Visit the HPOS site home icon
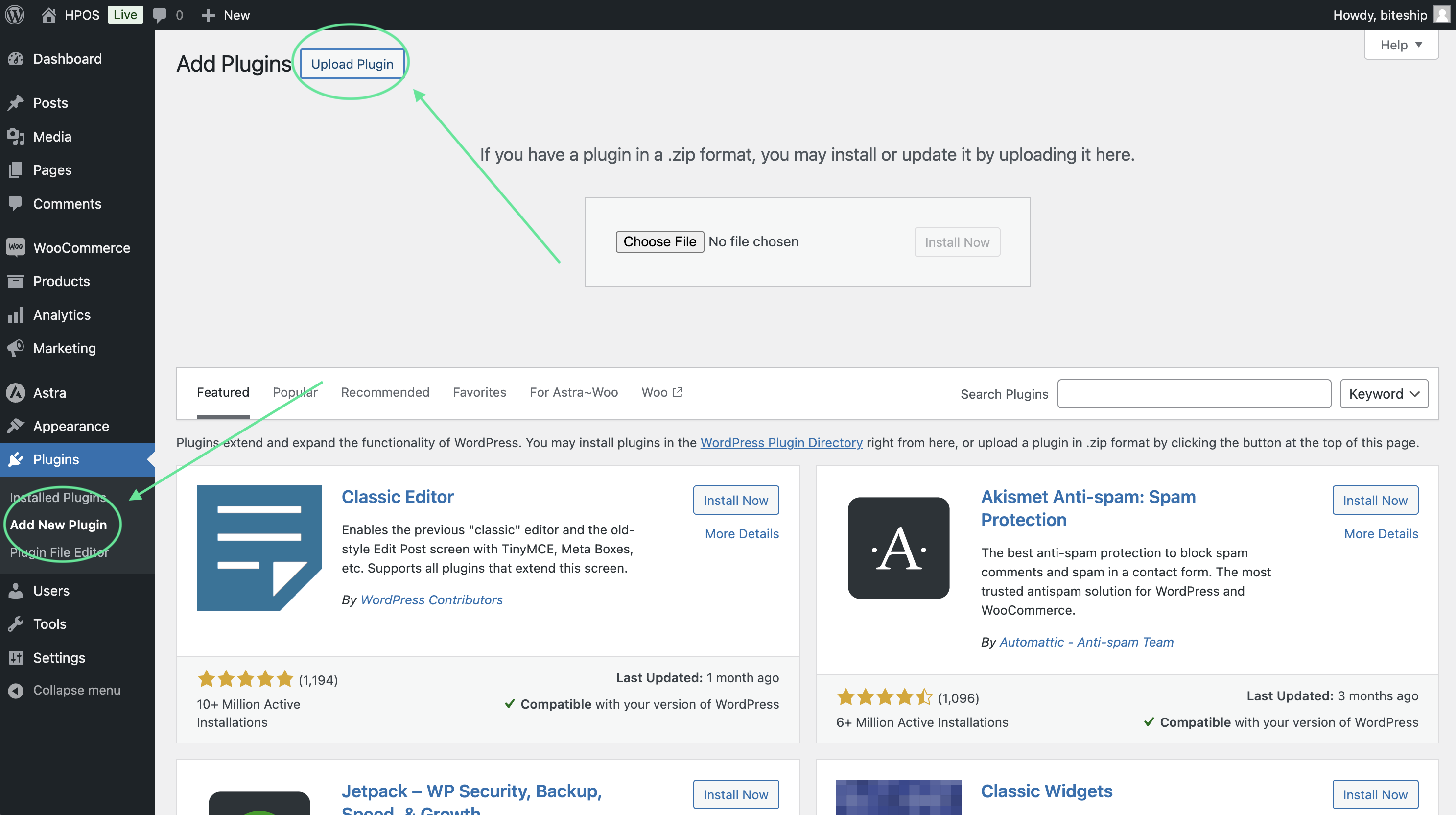Image resolution: width=1456 pixels, height=815 pixels. tap(48, 15)
